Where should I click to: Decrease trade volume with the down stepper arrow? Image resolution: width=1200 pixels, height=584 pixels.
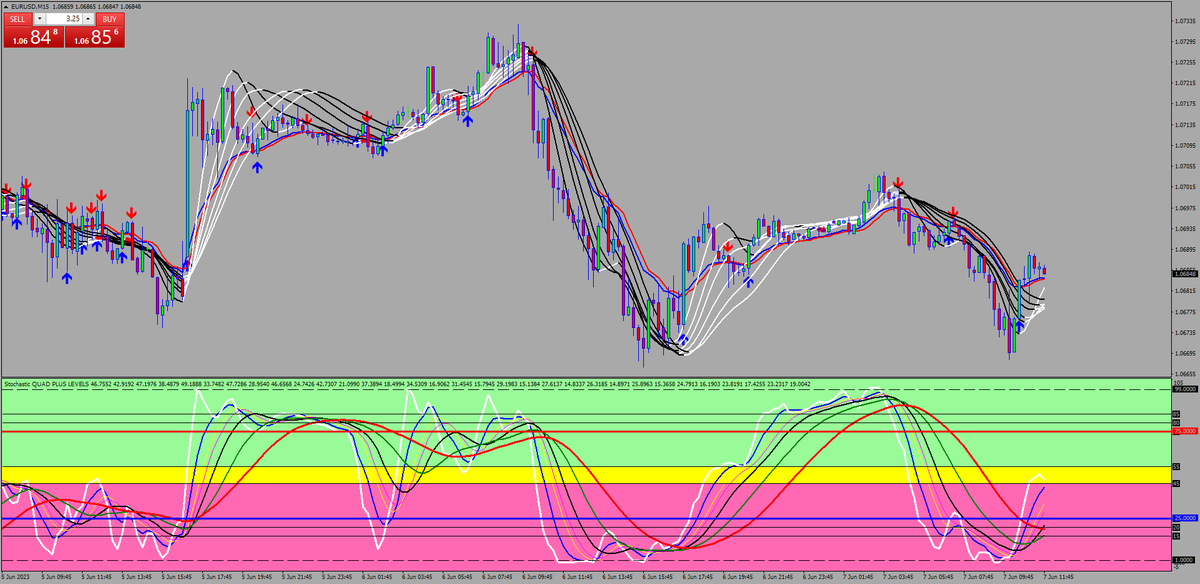tap(39, 17)
